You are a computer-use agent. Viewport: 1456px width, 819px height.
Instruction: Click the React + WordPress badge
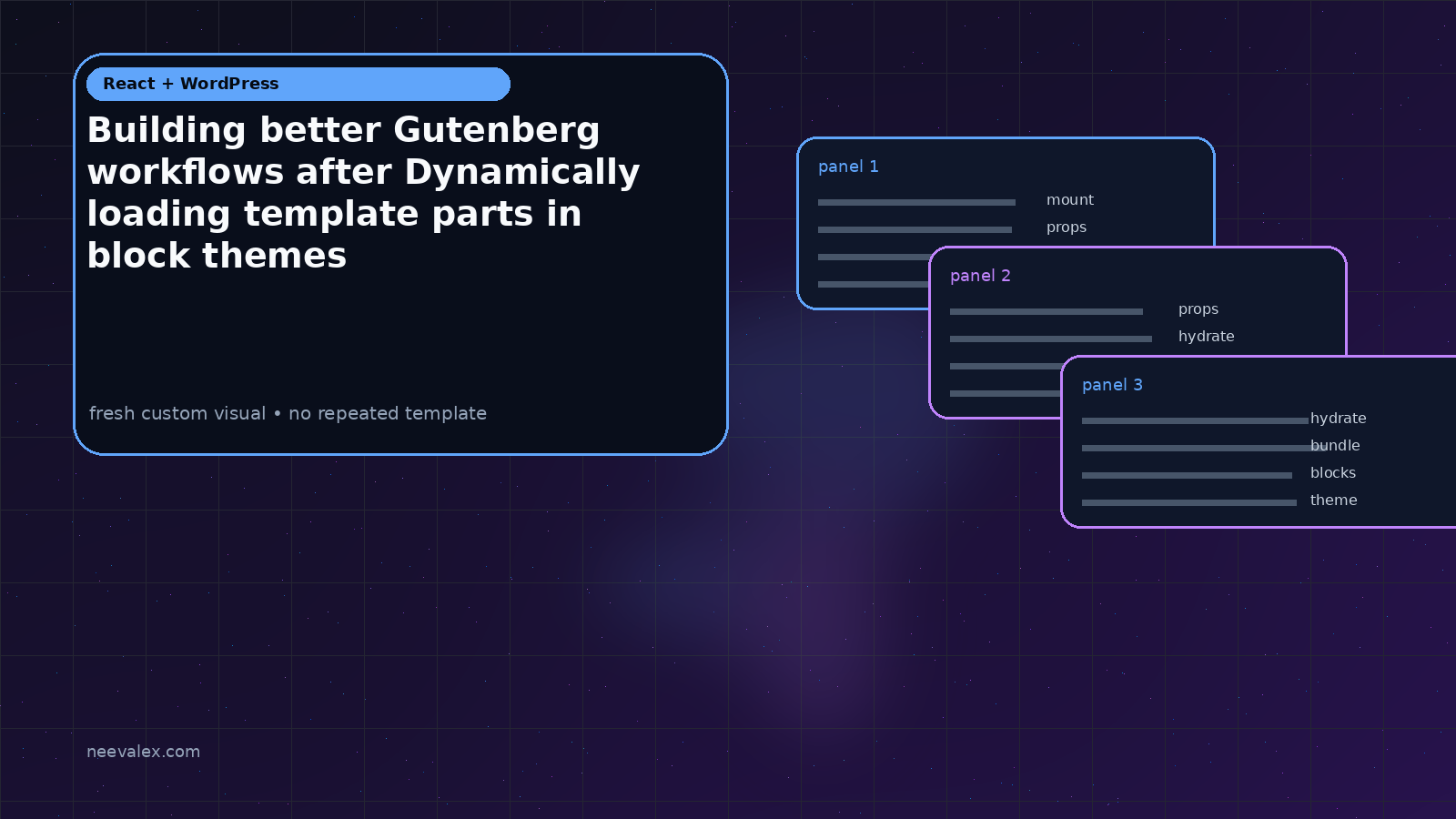coord(298,84)
